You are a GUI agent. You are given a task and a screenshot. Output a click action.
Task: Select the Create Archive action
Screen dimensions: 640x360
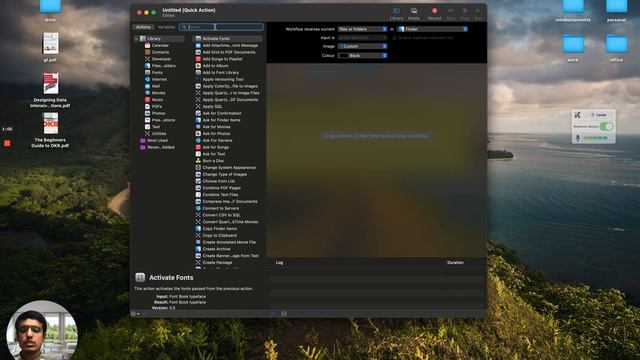click(213, 249)
